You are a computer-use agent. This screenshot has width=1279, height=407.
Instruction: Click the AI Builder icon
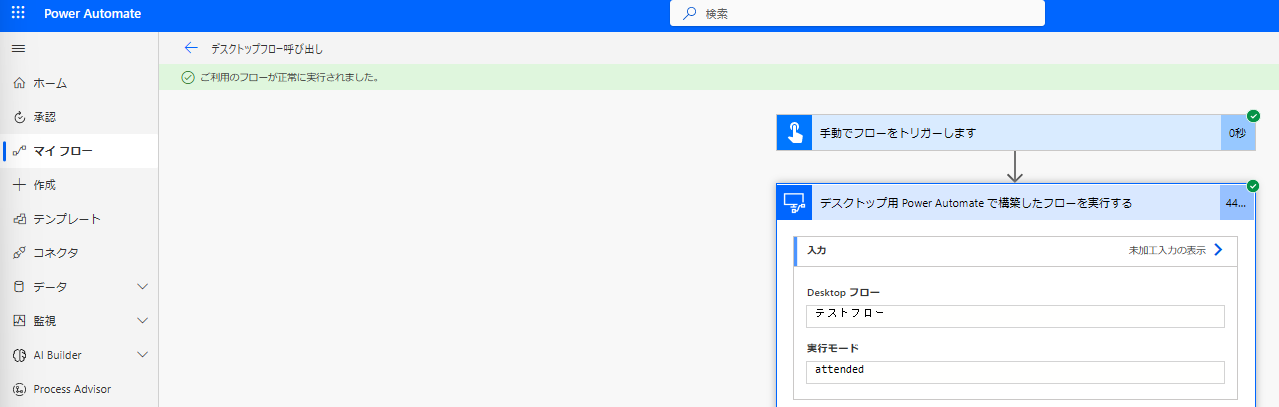[x=18, y=355]
